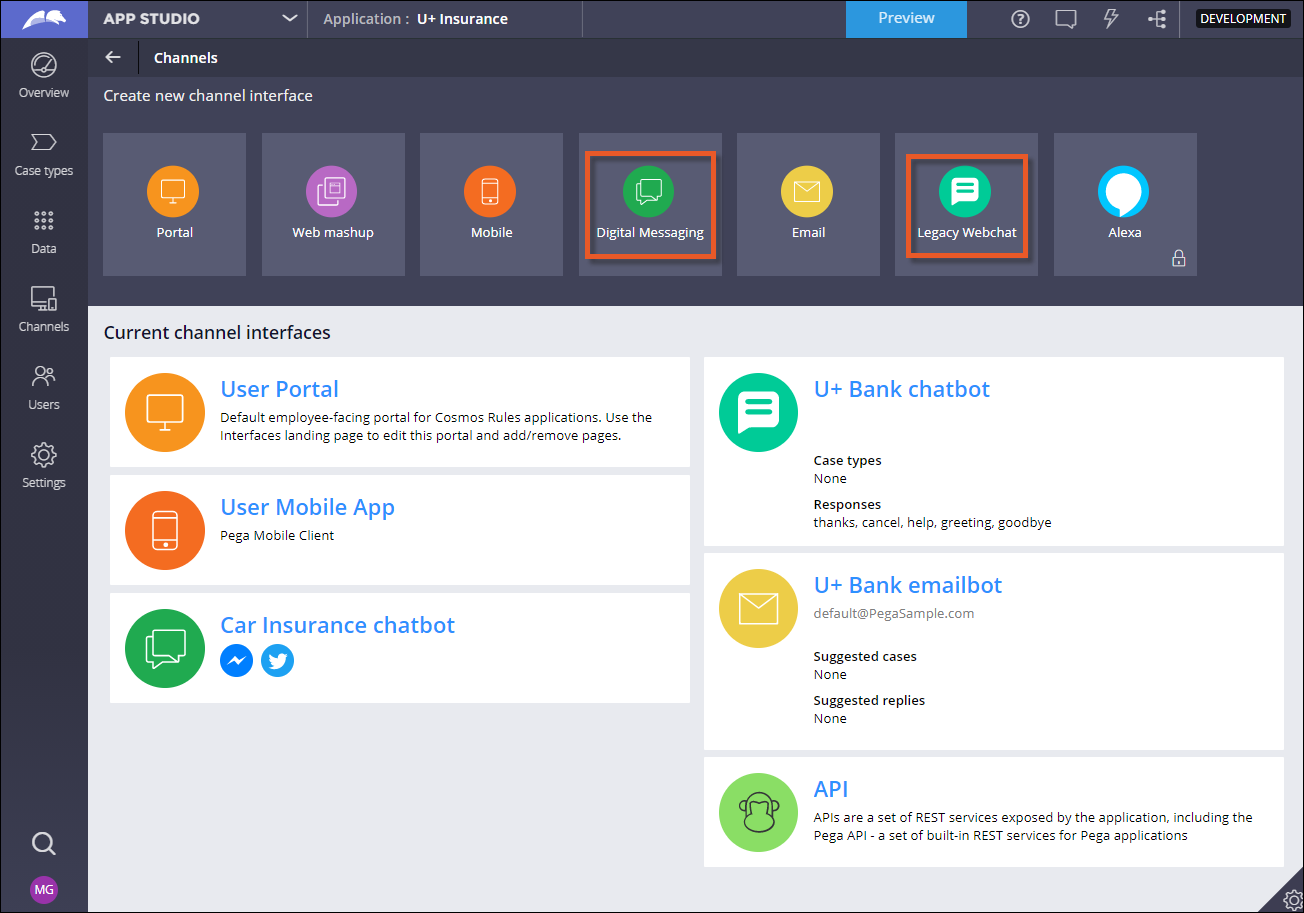Open the gear toggle in bottom-right corner

coord(1289,898)
